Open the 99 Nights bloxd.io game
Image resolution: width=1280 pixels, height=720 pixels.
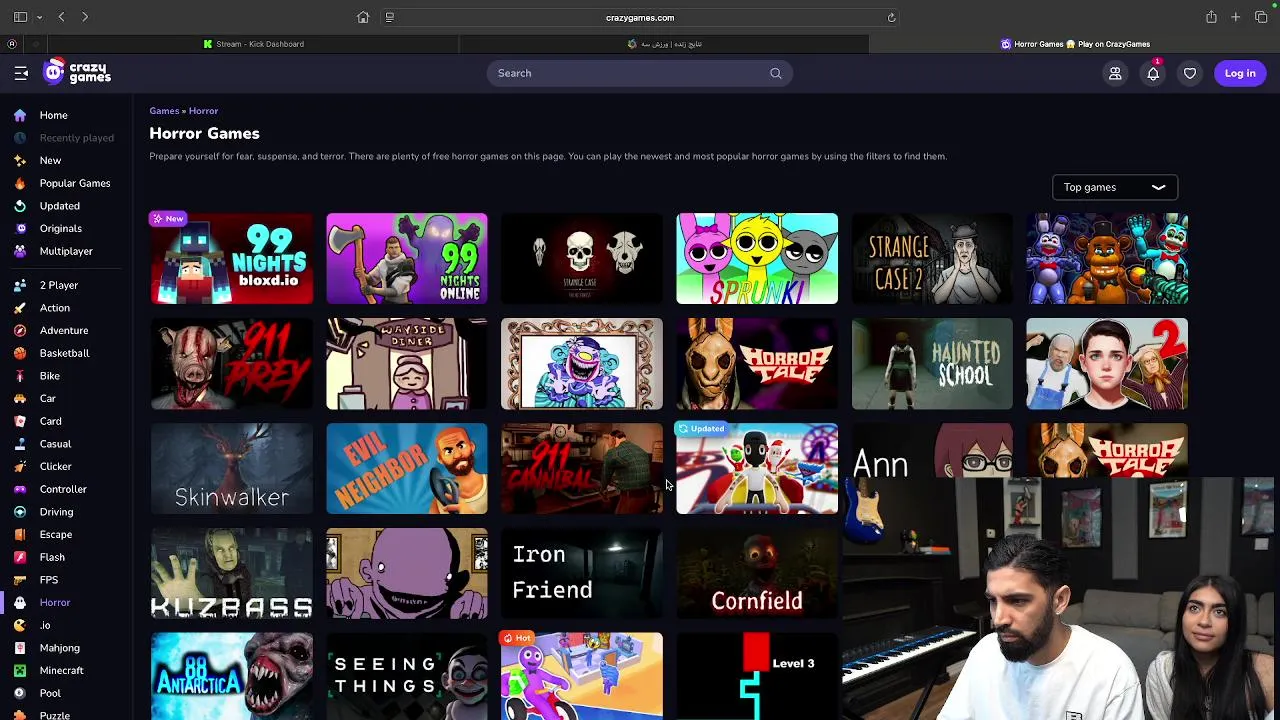pyautogui.click(x=231, y=258)
